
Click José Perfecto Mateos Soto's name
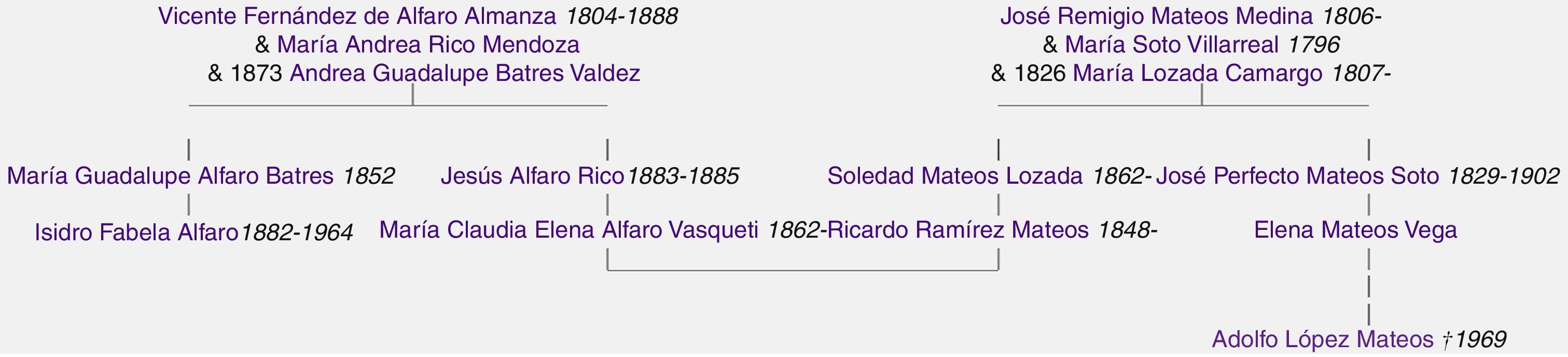click(x=1297, y=176)
